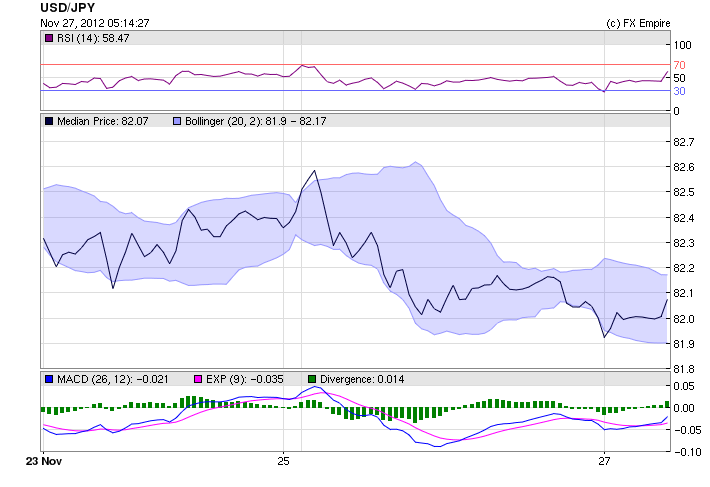This screenshot has height=487, width=710.
Task: Select the 25 date marker on the time axis
Action: point(283,461)
